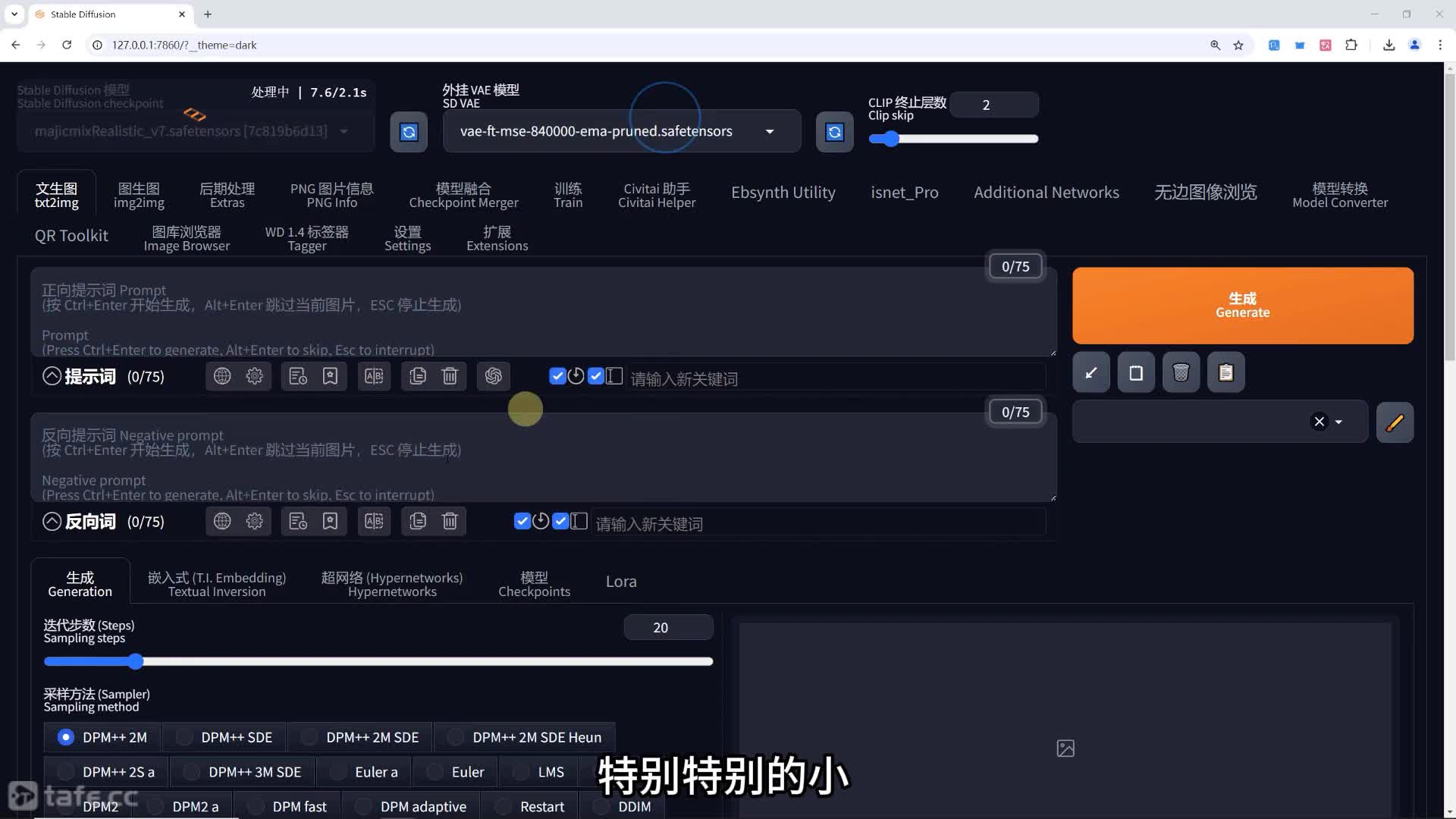This screenshot has height=819, width=1456.
Task: Click the arrow read-parameters button under Generate
Action: (1091, 372)
